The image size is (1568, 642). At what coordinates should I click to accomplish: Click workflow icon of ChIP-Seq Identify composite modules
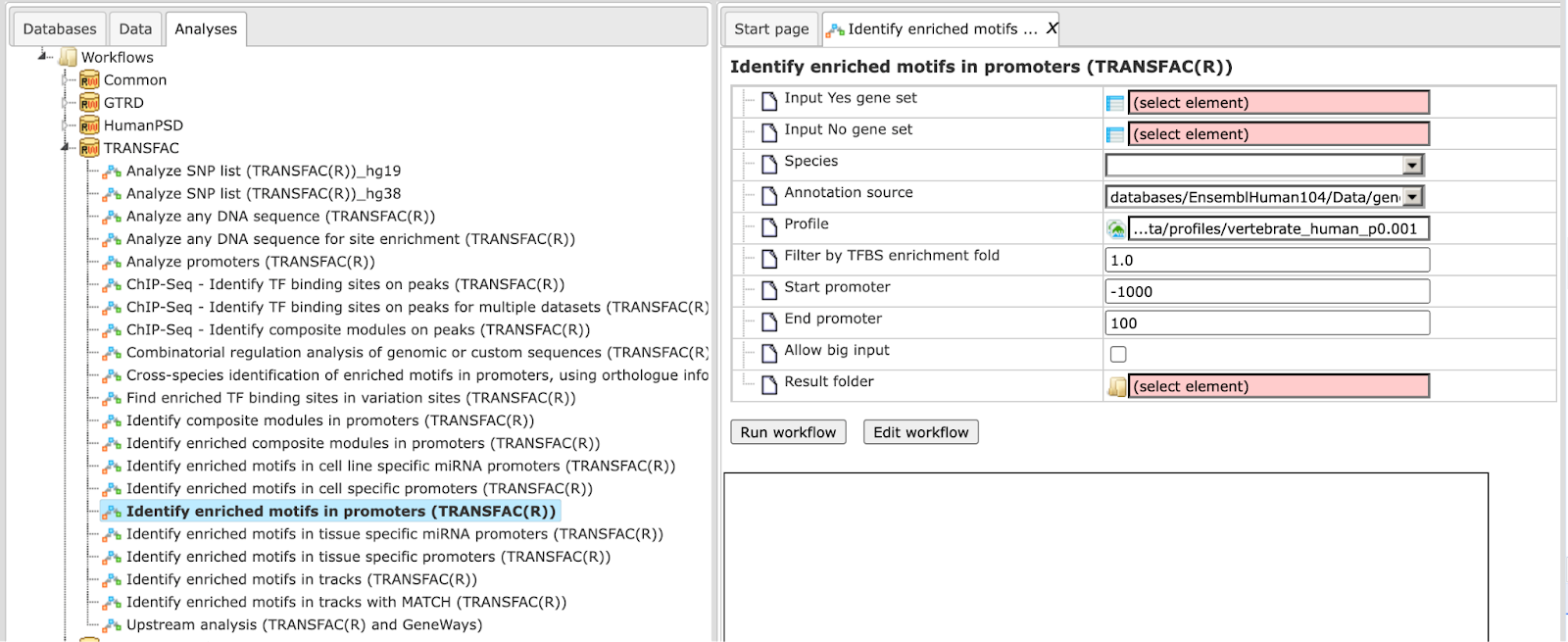[113, 330]
